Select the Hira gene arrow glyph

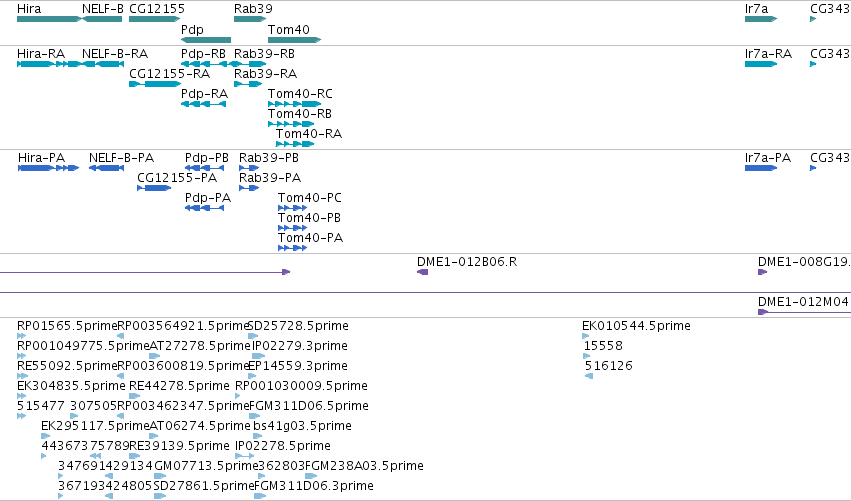(49, 19)
